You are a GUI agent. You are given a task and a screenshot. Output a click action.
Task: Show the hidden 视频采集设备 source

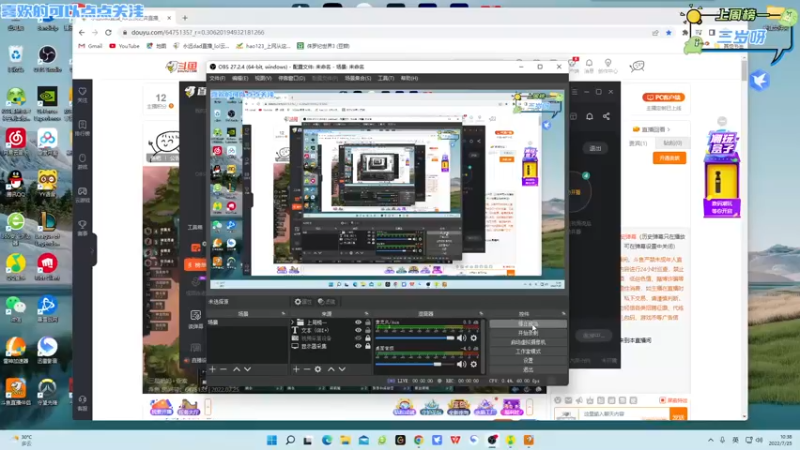click(x=358, y=338)
